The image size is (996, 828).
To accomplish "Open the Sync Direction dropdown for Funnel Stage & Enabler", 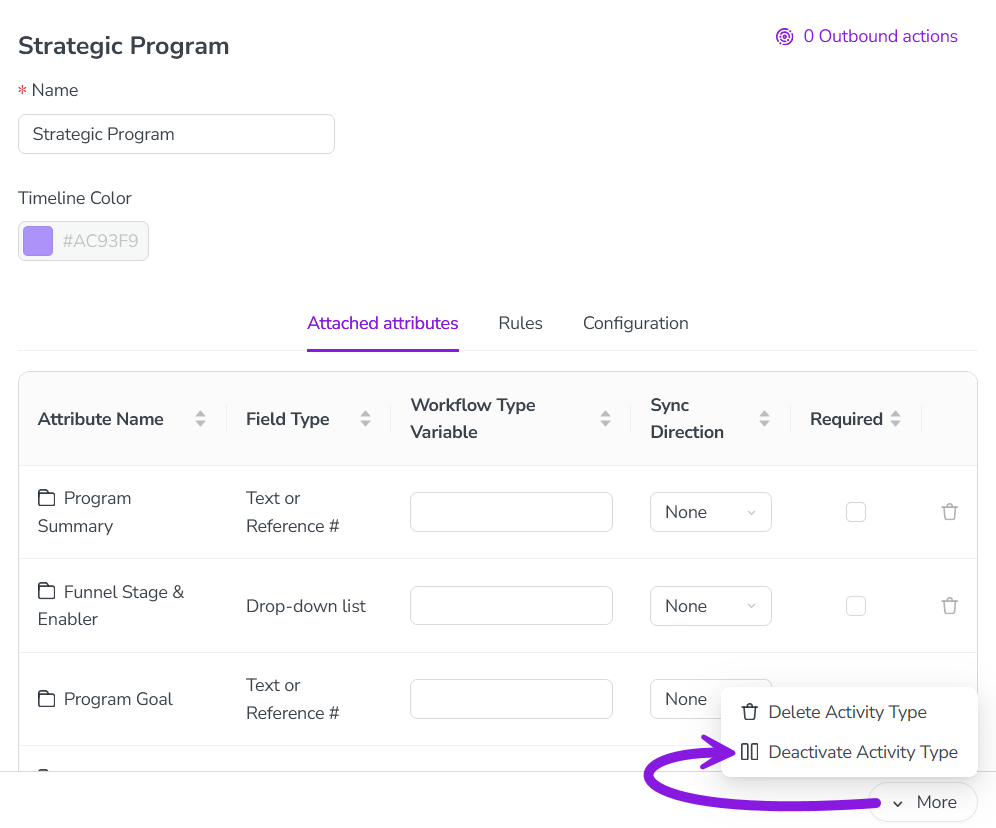I will pyautogui.click(x=711, y=606).
